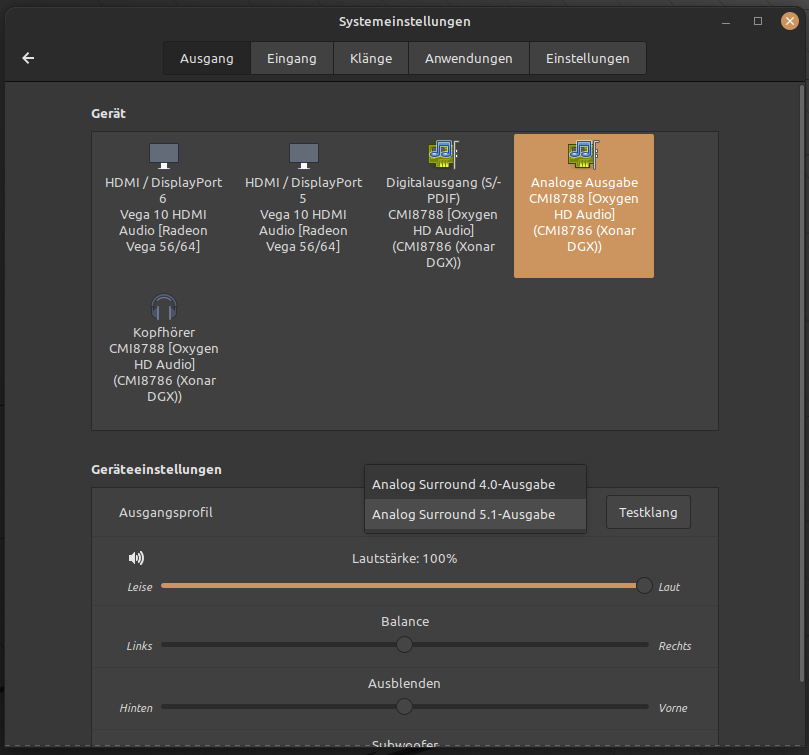This screenshot has width=809, height=755.
Task: Go back with the left arrow button
Action: point(28,58)
